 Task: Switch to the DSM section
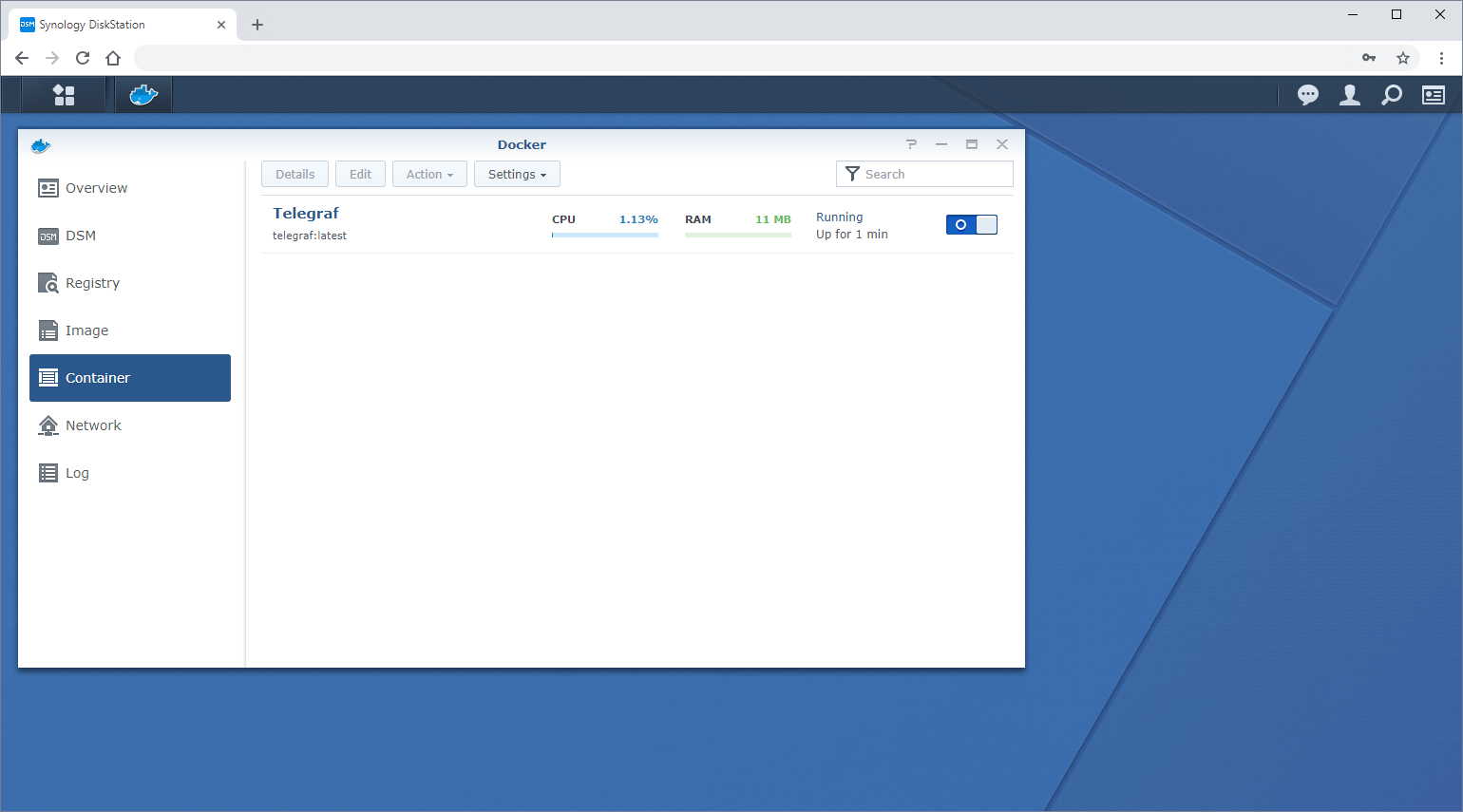click(x=130, y=236)
